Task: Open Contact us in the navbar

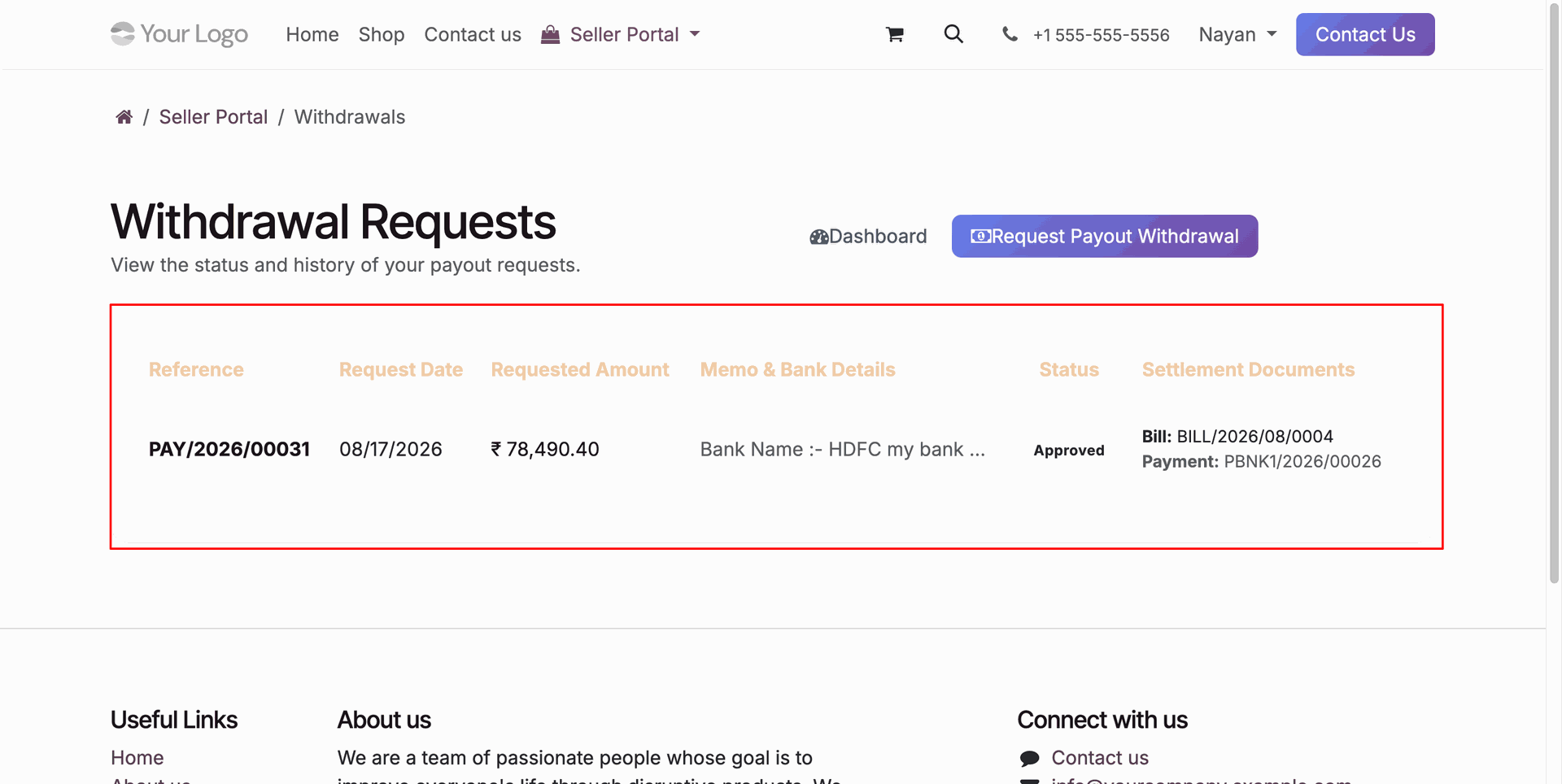Action: [x=473, y=34]
